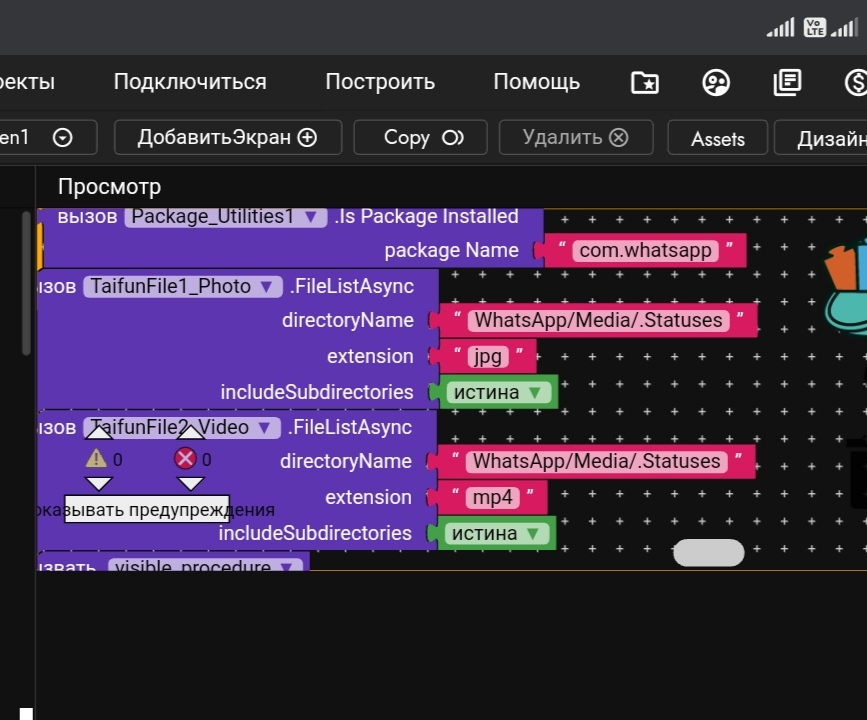Viewport: 867px width, 720px height.
Task: Expand the Package_Utilities1 component dropdown
Action: 310,217
